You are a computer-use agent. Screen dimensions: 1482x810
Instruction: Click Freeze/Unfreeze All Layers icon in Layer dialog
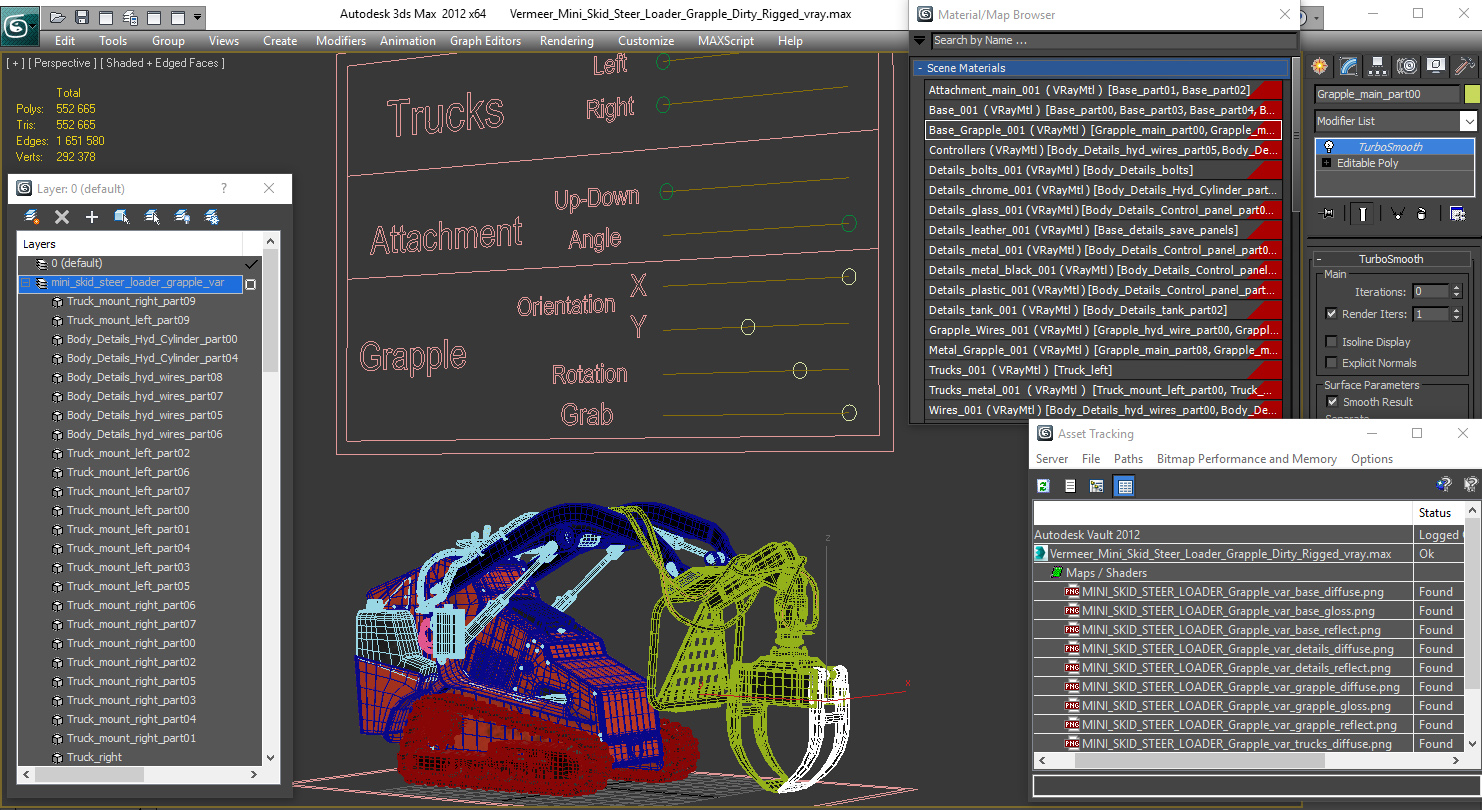click(x=212, y=216)
